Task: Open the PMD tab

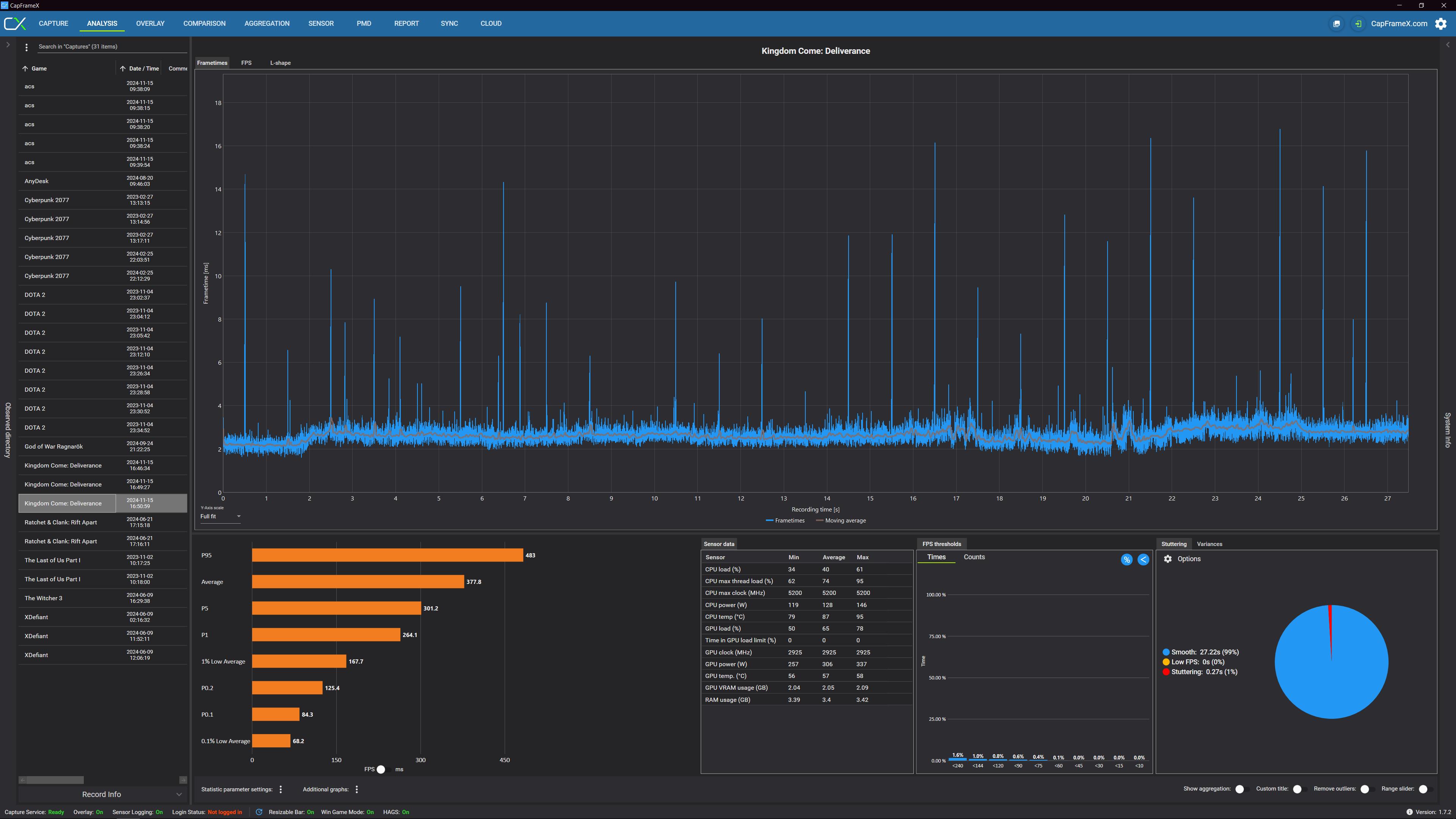Action: [x=364, y=24]
